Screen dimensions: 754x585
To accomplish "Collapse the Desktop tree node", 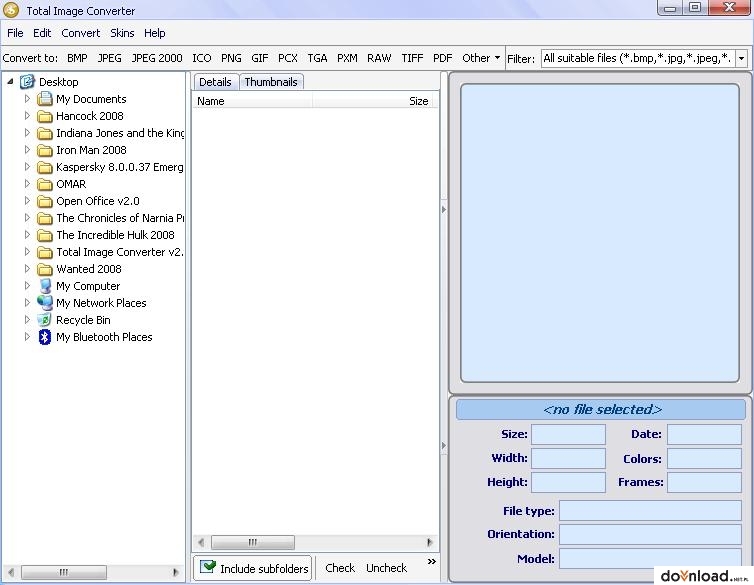I will tap(10, 82).
